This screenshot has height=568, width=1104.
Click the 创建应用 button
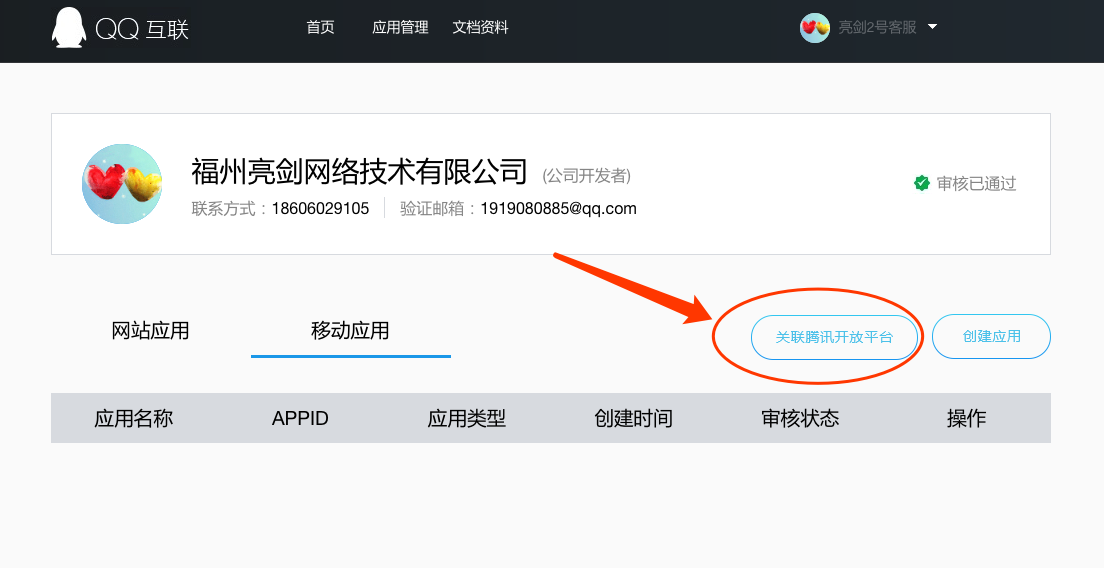(x=991, y=336)
